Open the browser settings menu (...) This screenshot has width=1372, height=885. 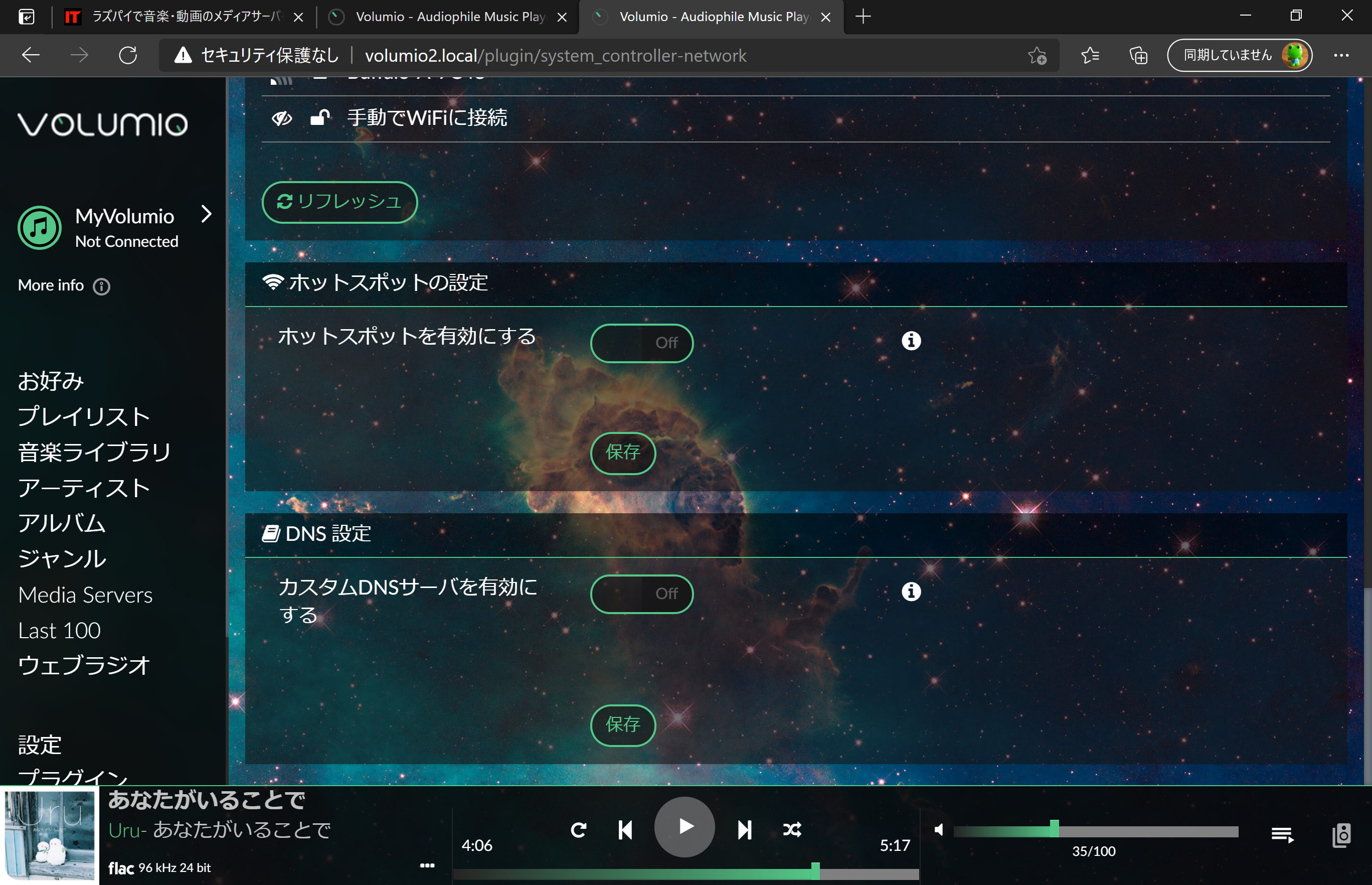pyautogui.click(x=1342, y=55)
